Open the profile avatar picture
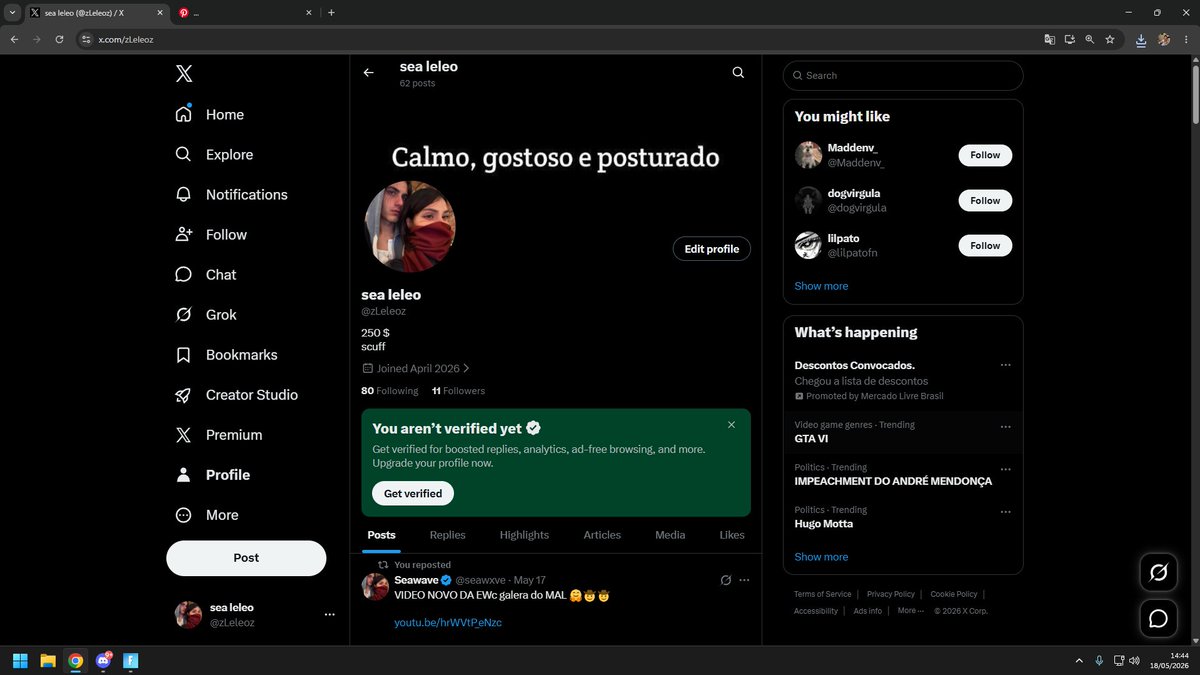This screenshot has width=1200, height=675. [x=410, y=226]
